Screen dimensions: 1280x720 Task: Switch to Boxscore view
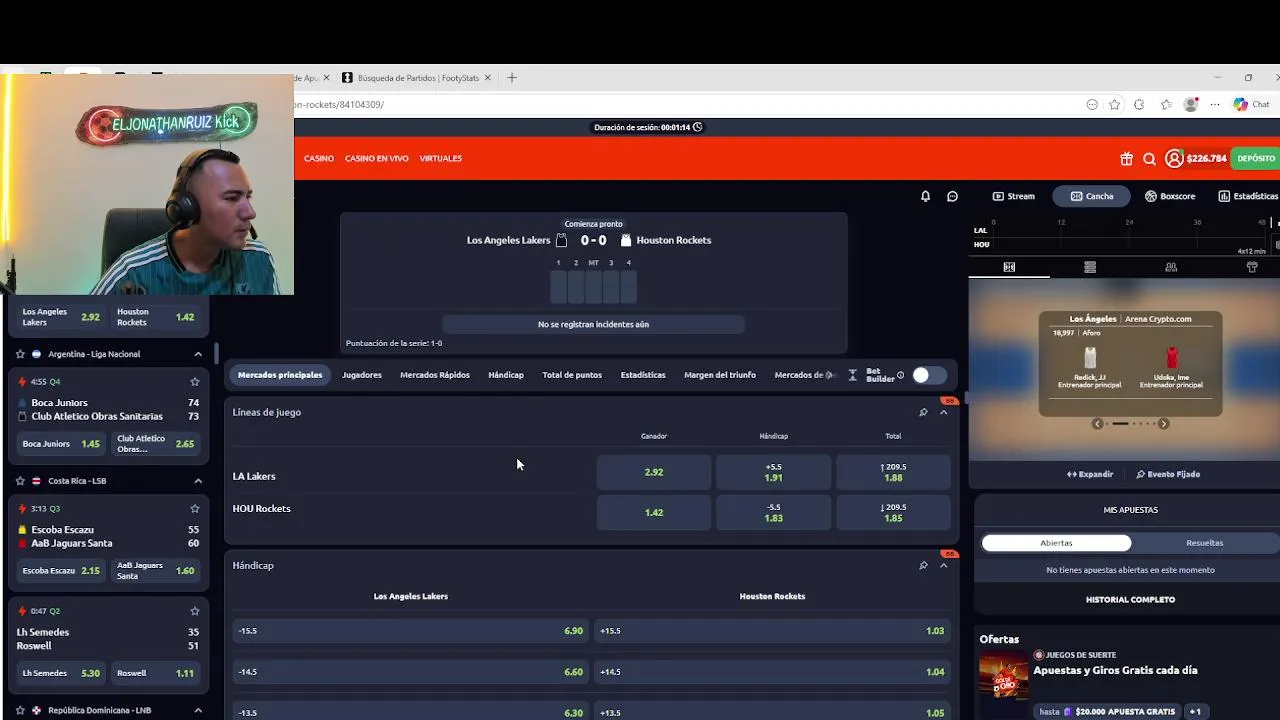[x=1170, y=196]
